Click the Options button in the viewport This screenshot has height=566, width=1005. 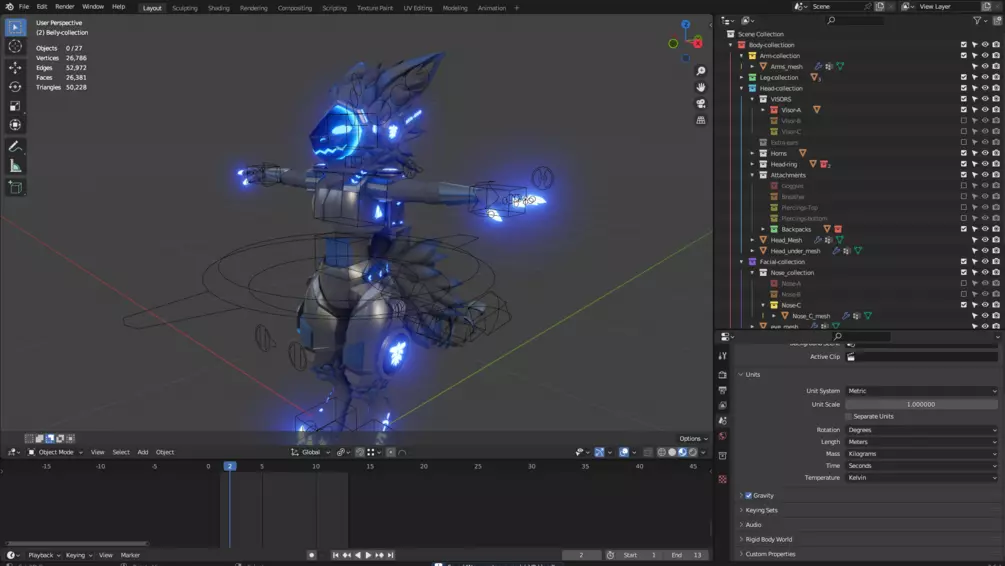(692, 438)
